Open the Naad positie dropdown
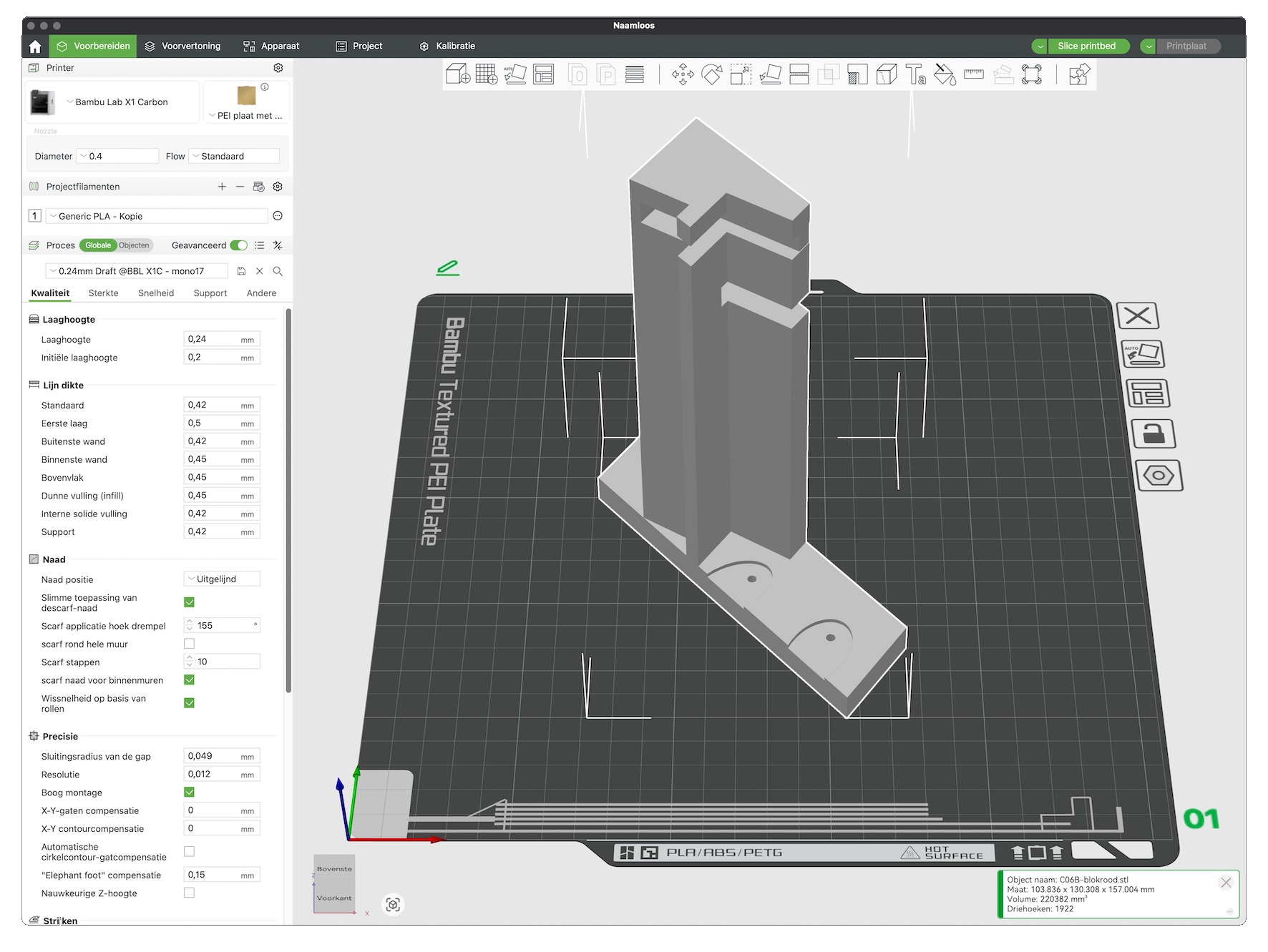Image resolution: width=1268 pixels, height=952 pixels. (x=221, y=579)
